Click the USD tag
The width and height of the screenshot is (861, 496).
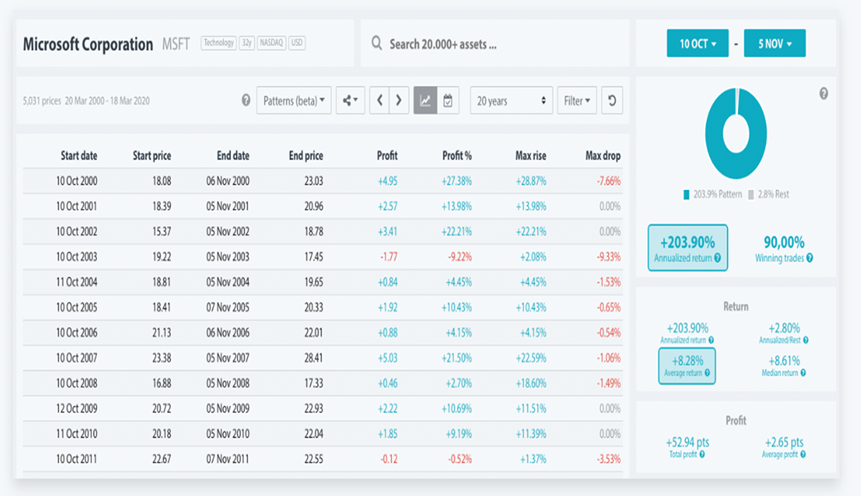click(297, 43)
